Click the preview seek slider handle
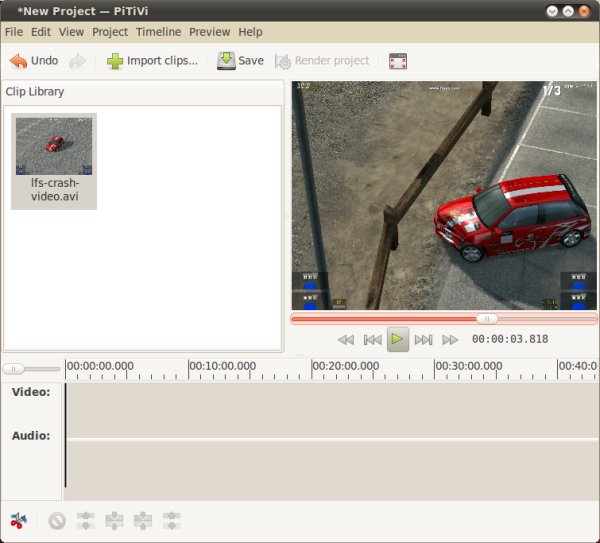This screenshot has width=600, height=543. (487, 319)
